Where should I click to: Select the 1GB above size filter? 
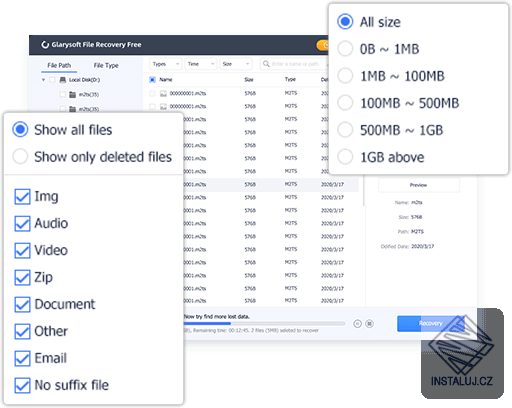(345, 157)
